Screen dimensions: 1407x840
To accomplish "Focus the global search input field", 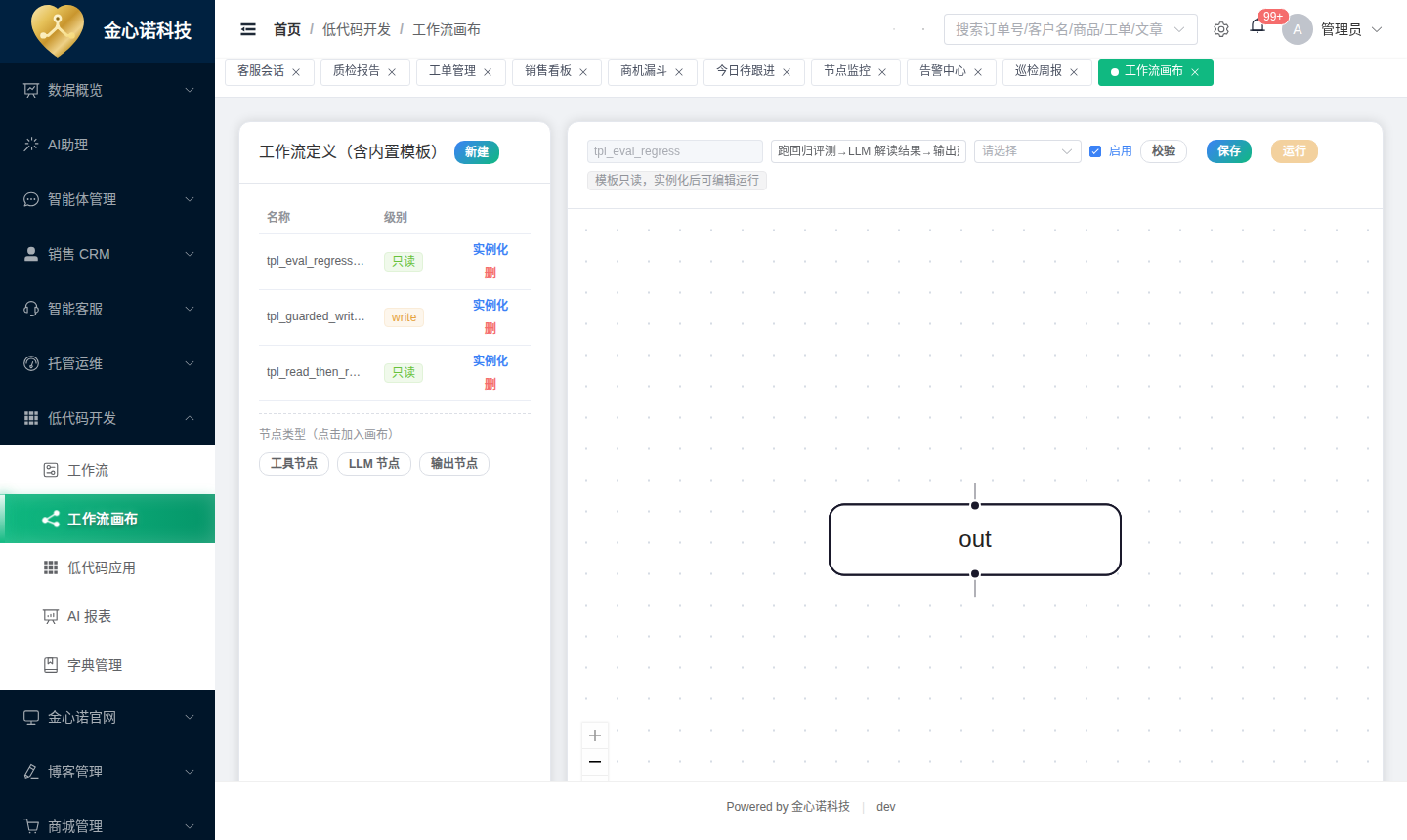I will coord(1071,29).
